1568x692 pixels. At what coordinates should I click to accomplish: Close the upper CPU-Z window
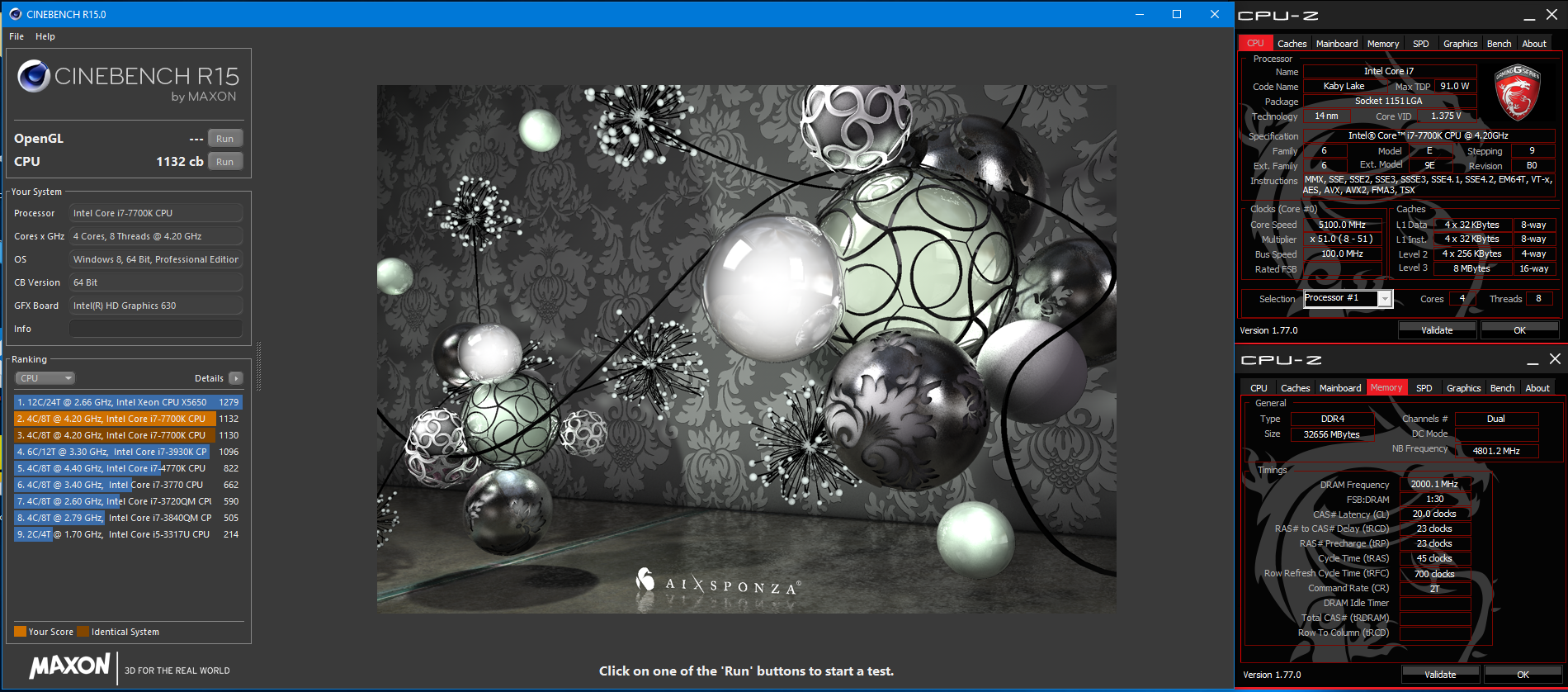click(1552, 15)
